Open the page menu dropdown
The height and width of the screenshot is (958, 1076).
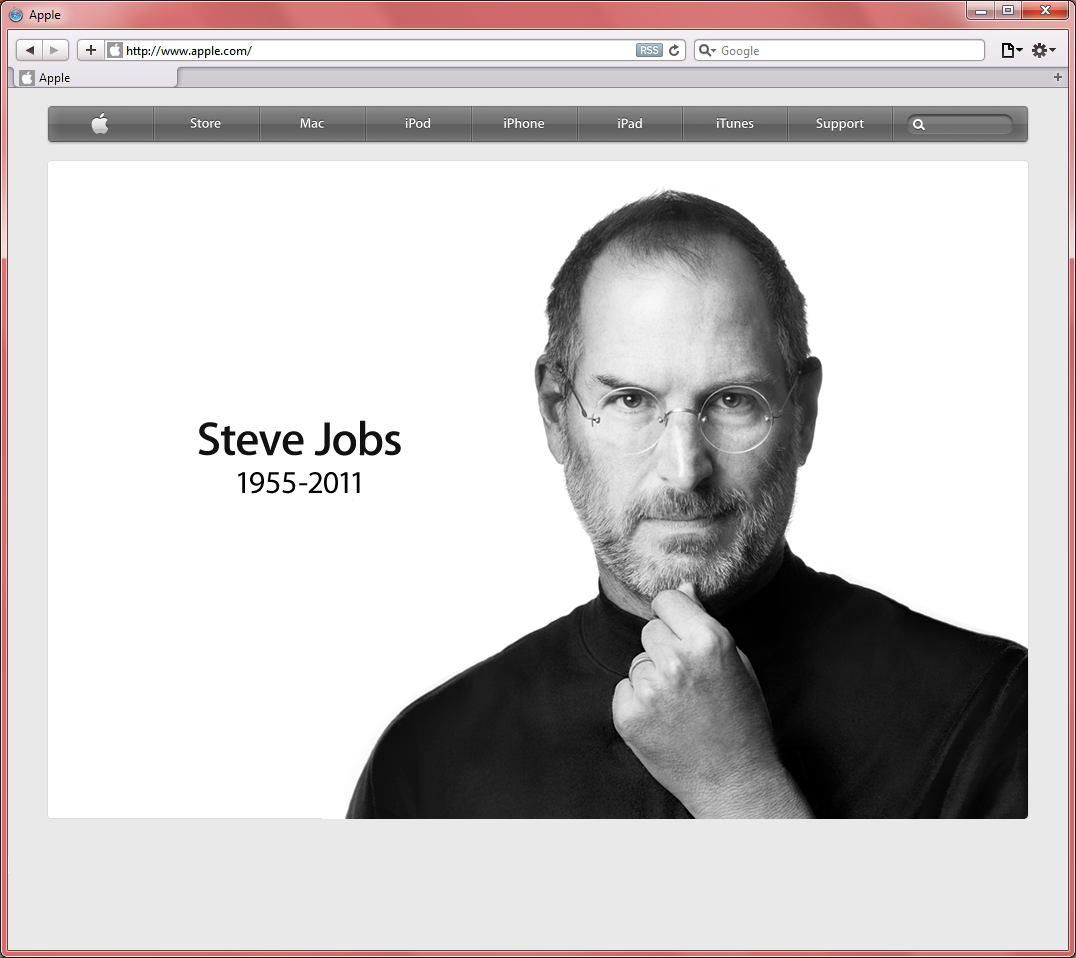click(x=1012, y=50)
